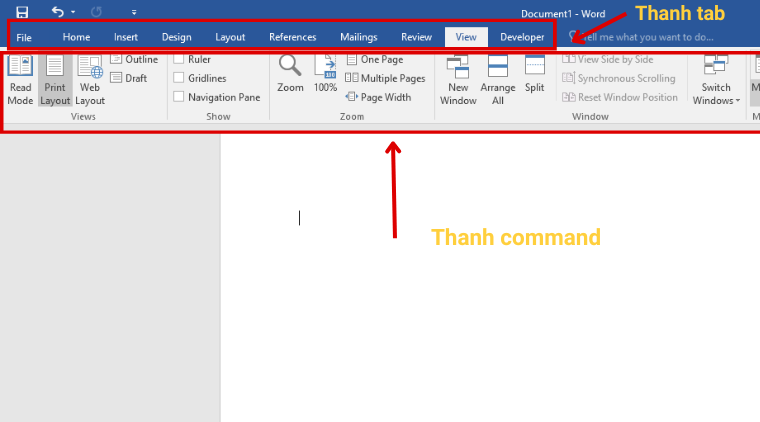
Task: Select Print Layout view
Action: pyautogui.click(x=55, y=80)
